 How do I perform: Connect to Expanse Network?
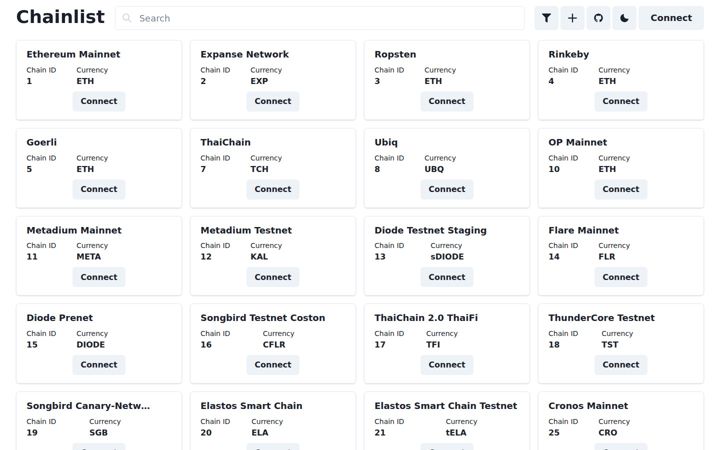click(x=273, y=101)
